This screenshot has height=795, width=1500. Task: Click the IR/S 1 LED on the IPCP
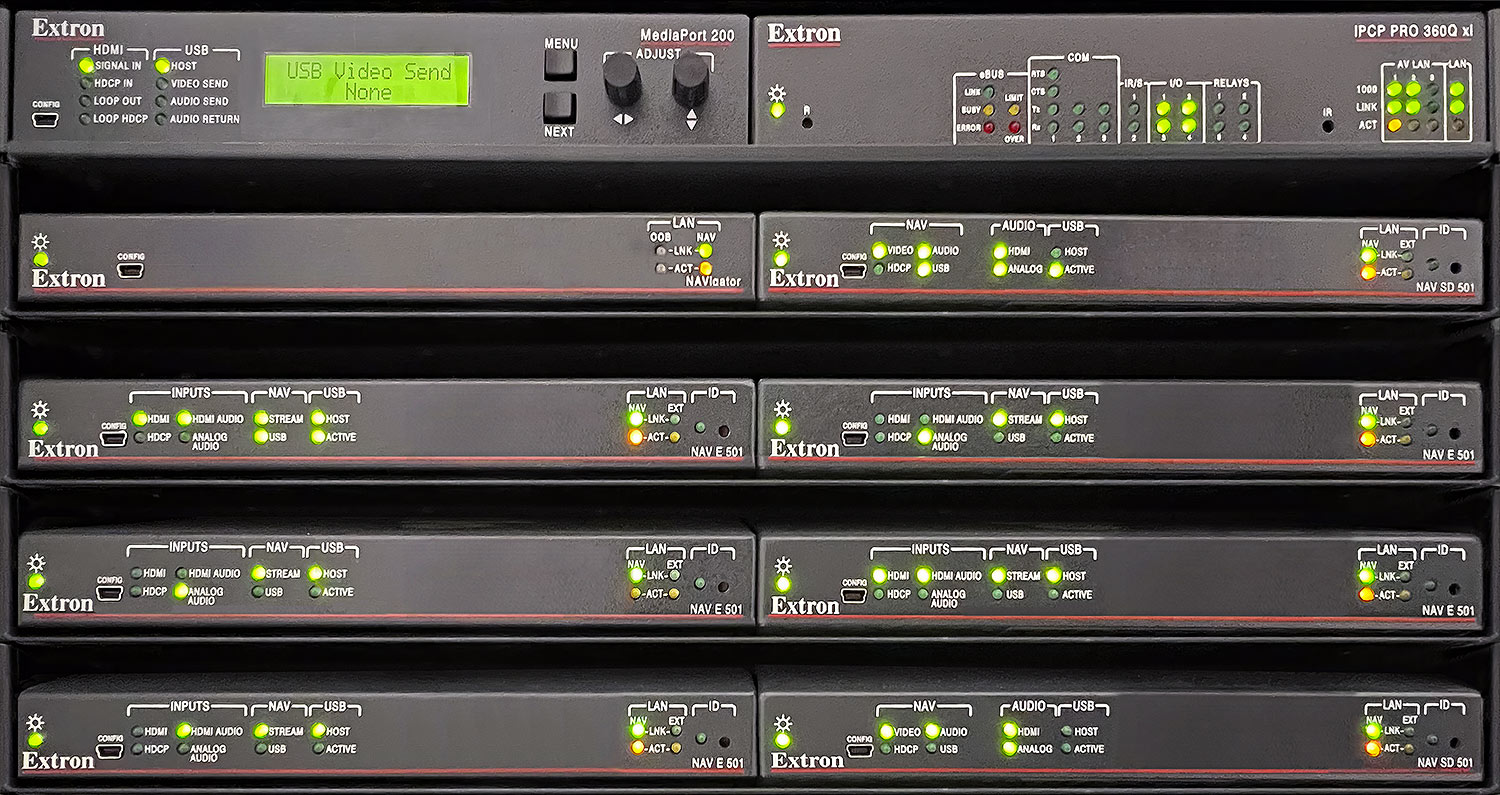pyautogui.click(x=1133, y=109)
